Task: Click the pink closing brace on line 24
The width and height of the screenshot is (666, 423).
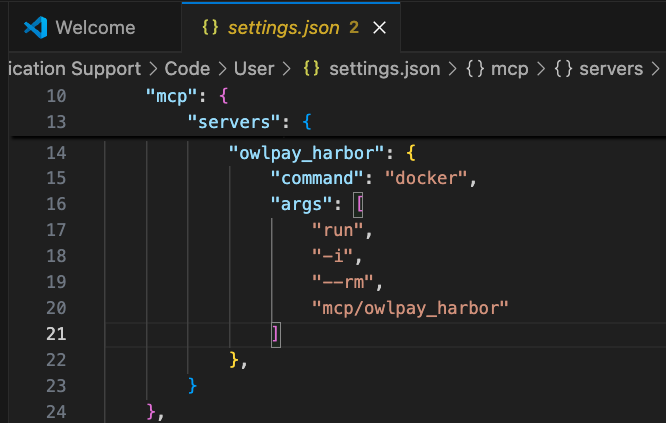Action: pyautogui.click(x=151, y=412)
